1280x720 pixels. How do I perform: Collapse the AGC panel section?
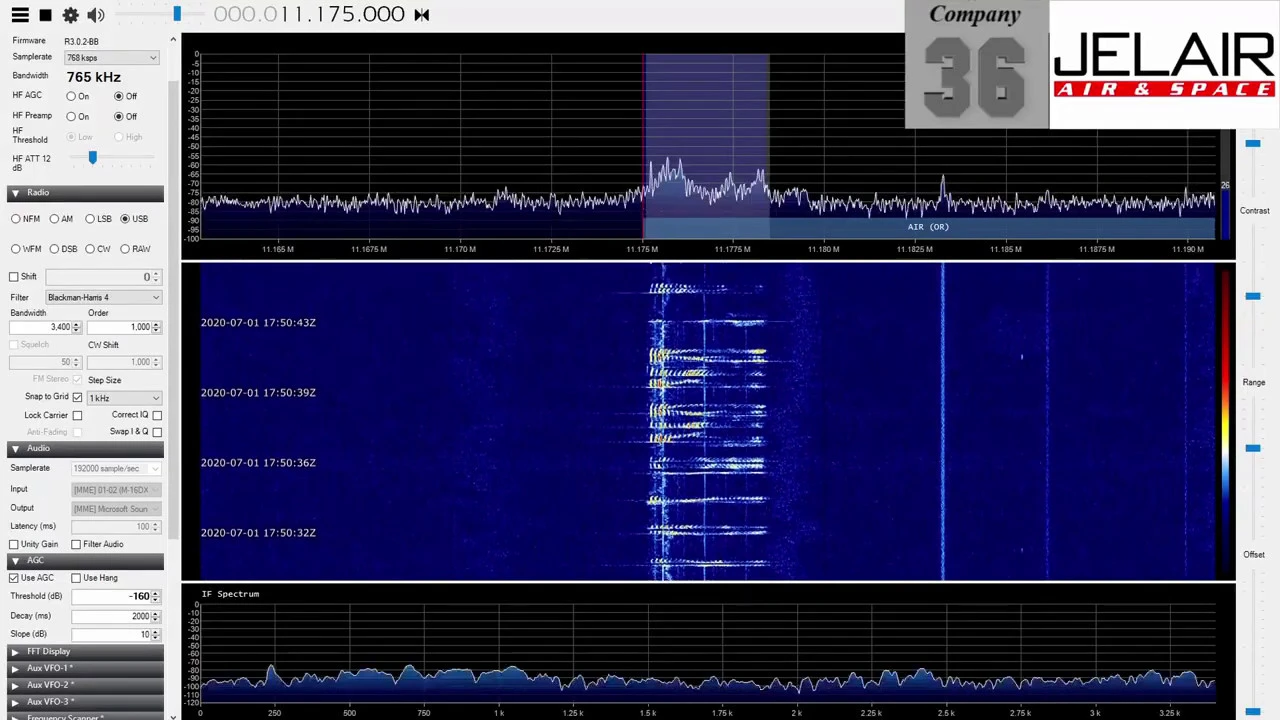[85, 560]
